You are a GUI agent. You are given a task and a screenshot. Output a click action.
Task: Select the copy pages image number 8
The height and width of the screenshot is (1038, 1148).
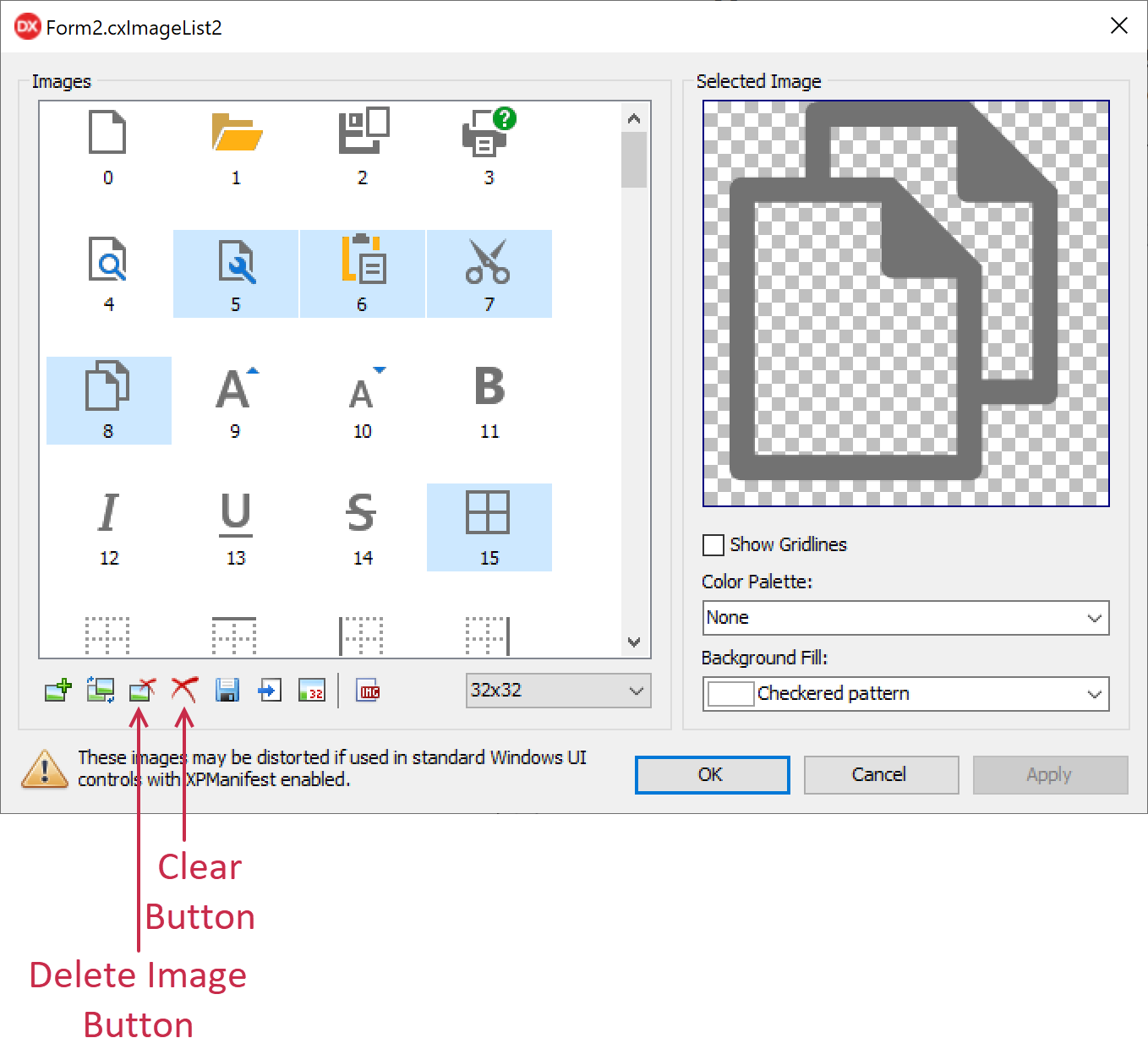pos(108,401)
